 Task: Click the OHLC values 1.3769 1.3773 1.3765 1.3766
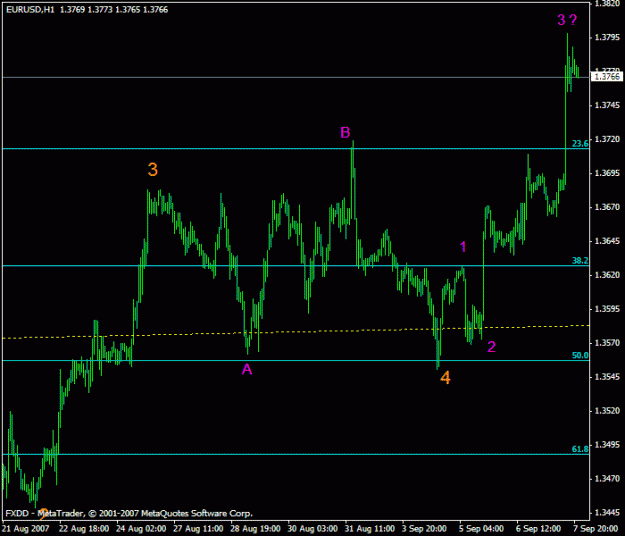tap(114, 10)
